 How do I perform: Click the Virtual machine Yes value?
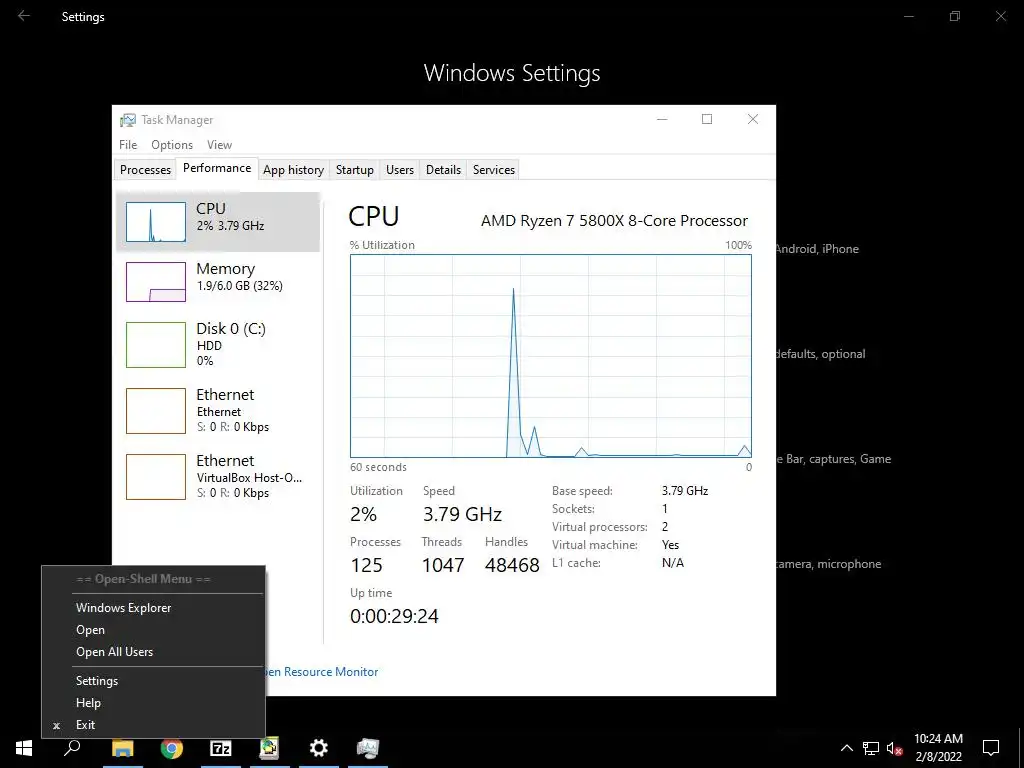click(670, 545)
